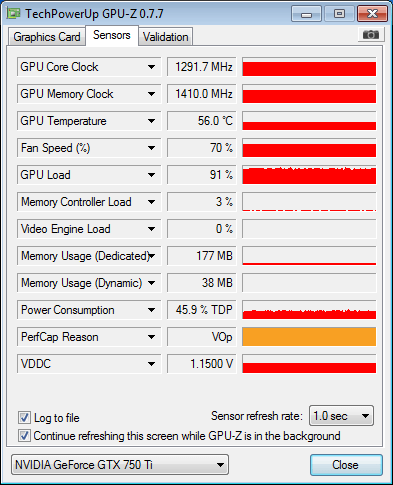393x485 pixels.
Task: Expand the Fan Speed (%) dropdown
Action: click(151, 148)
